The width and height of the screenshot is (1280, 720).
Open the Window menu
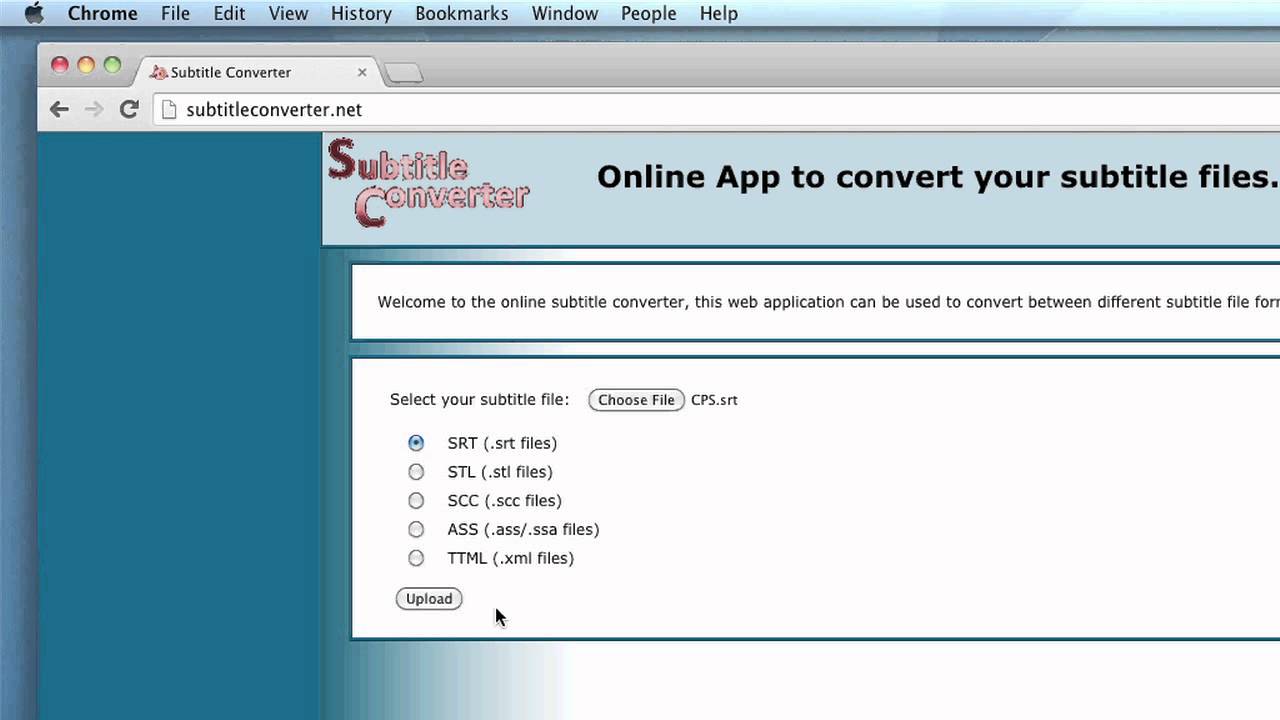(564, 13)
